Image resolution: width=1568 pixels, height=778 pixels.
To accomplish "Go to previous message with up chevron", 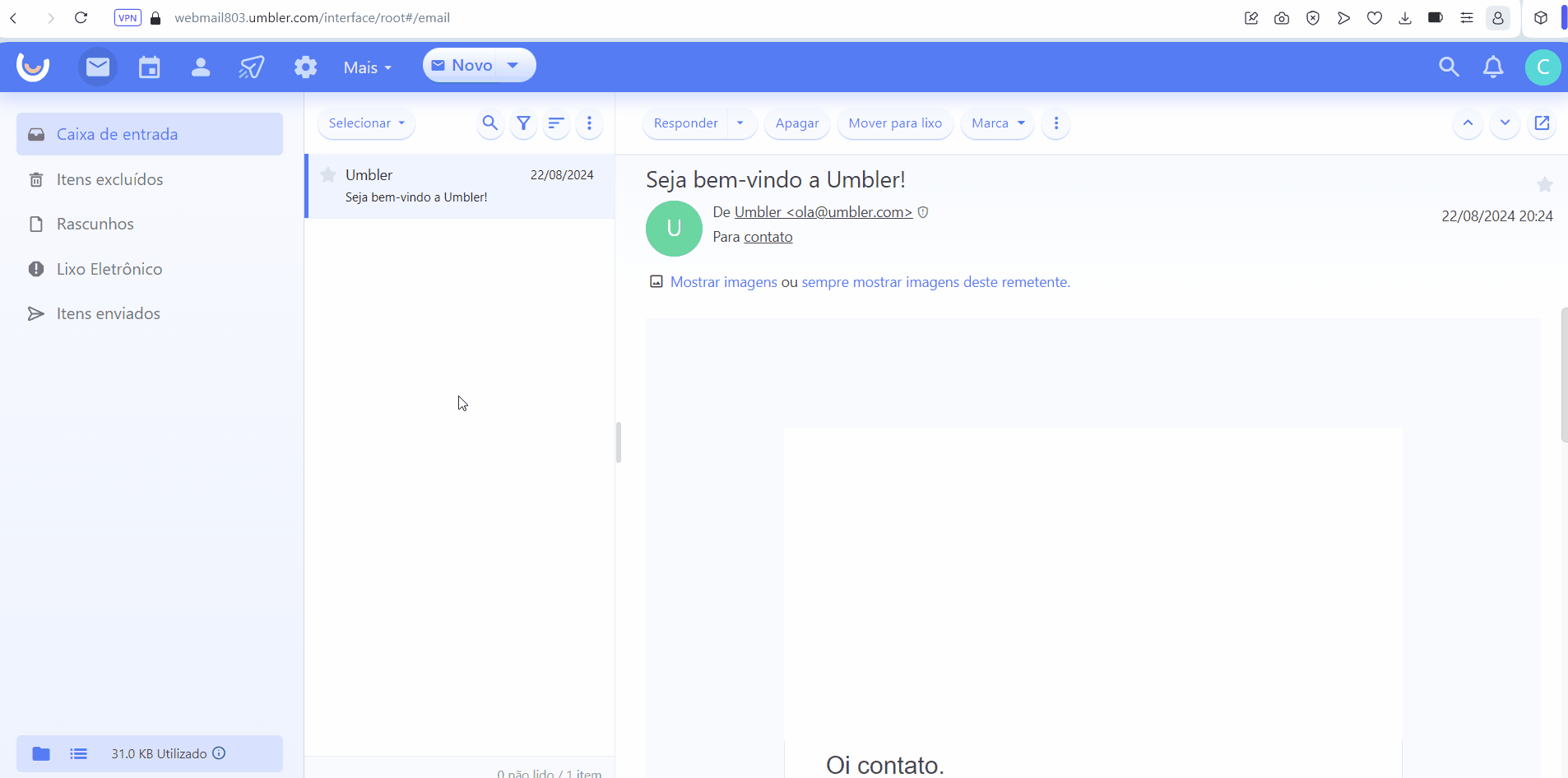I will click(1468, 123).
